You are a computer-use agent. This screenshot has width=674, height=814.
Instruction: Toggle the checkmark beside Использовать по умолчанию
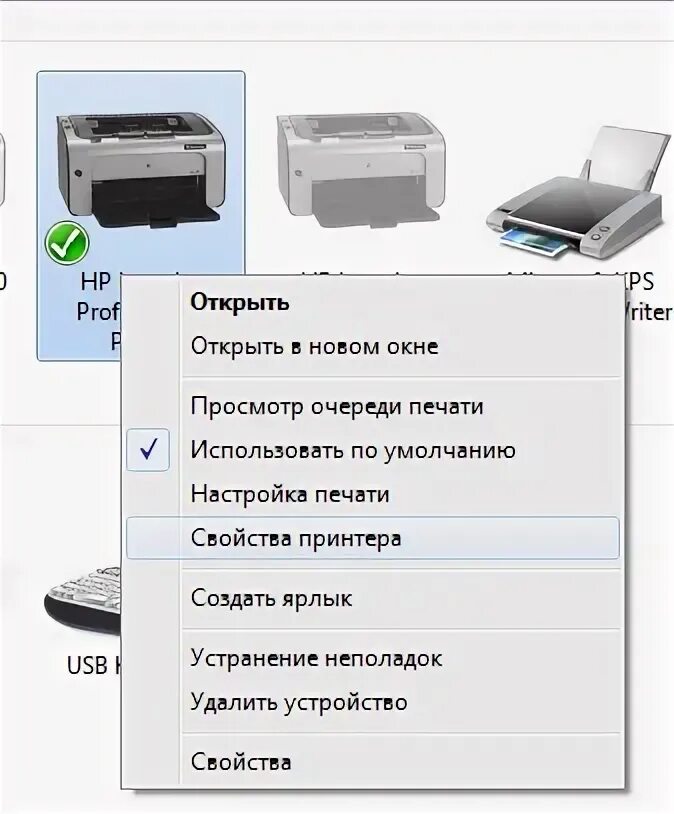tap(149, 450)
